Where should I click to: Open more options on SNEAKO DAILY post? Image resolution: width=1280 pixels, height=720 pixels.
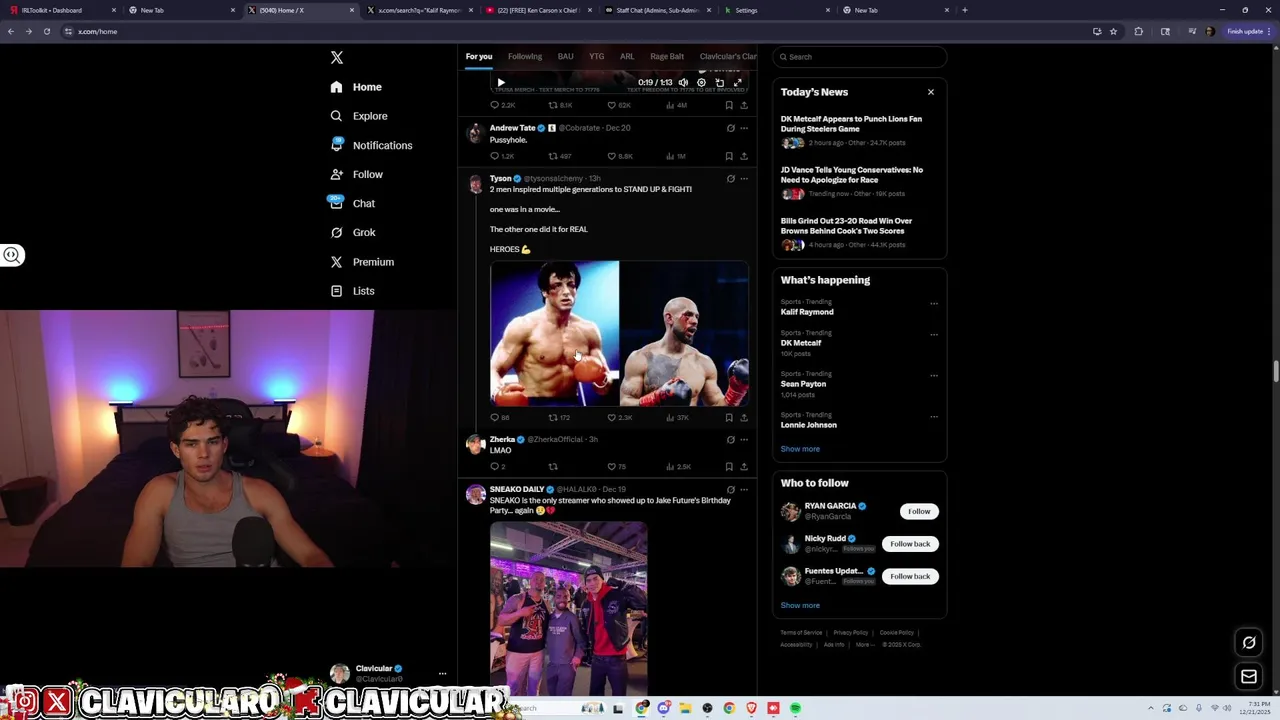[743, 490]
